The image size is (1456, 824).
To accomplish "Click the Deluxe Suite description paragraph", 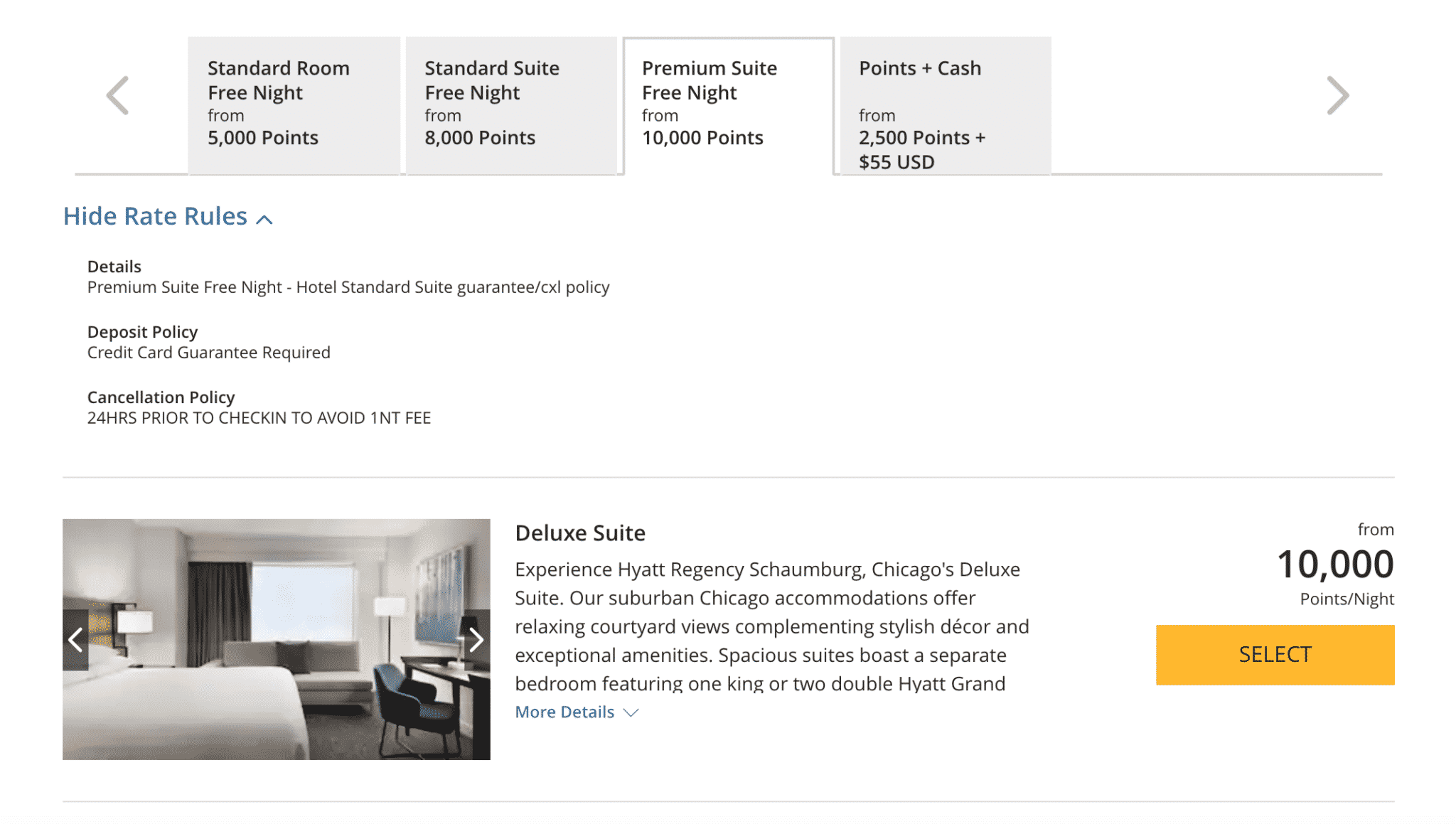I will click(772, 626).
